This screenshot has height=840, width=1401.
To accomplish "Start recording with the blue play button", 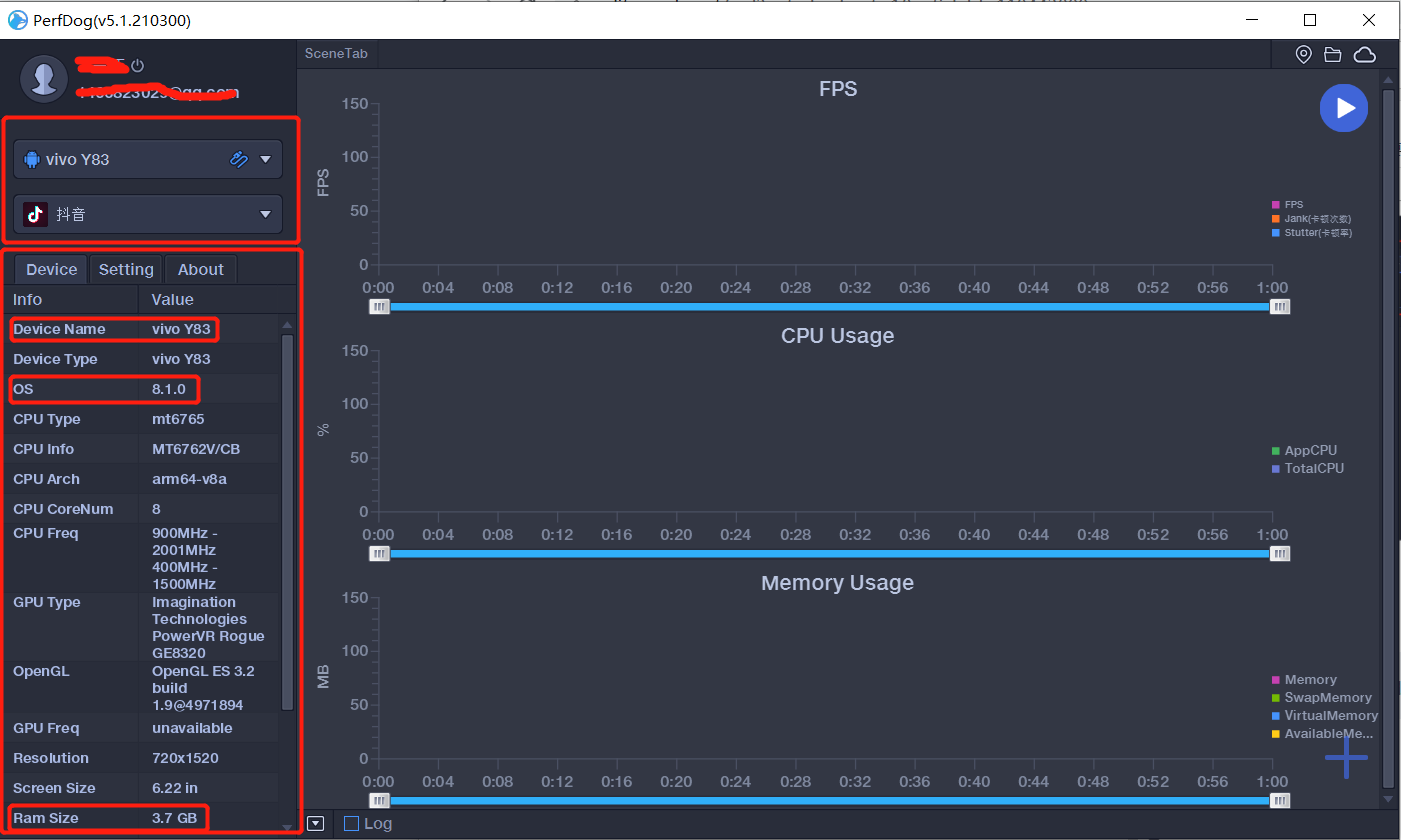I will [x=1343, y=108].
